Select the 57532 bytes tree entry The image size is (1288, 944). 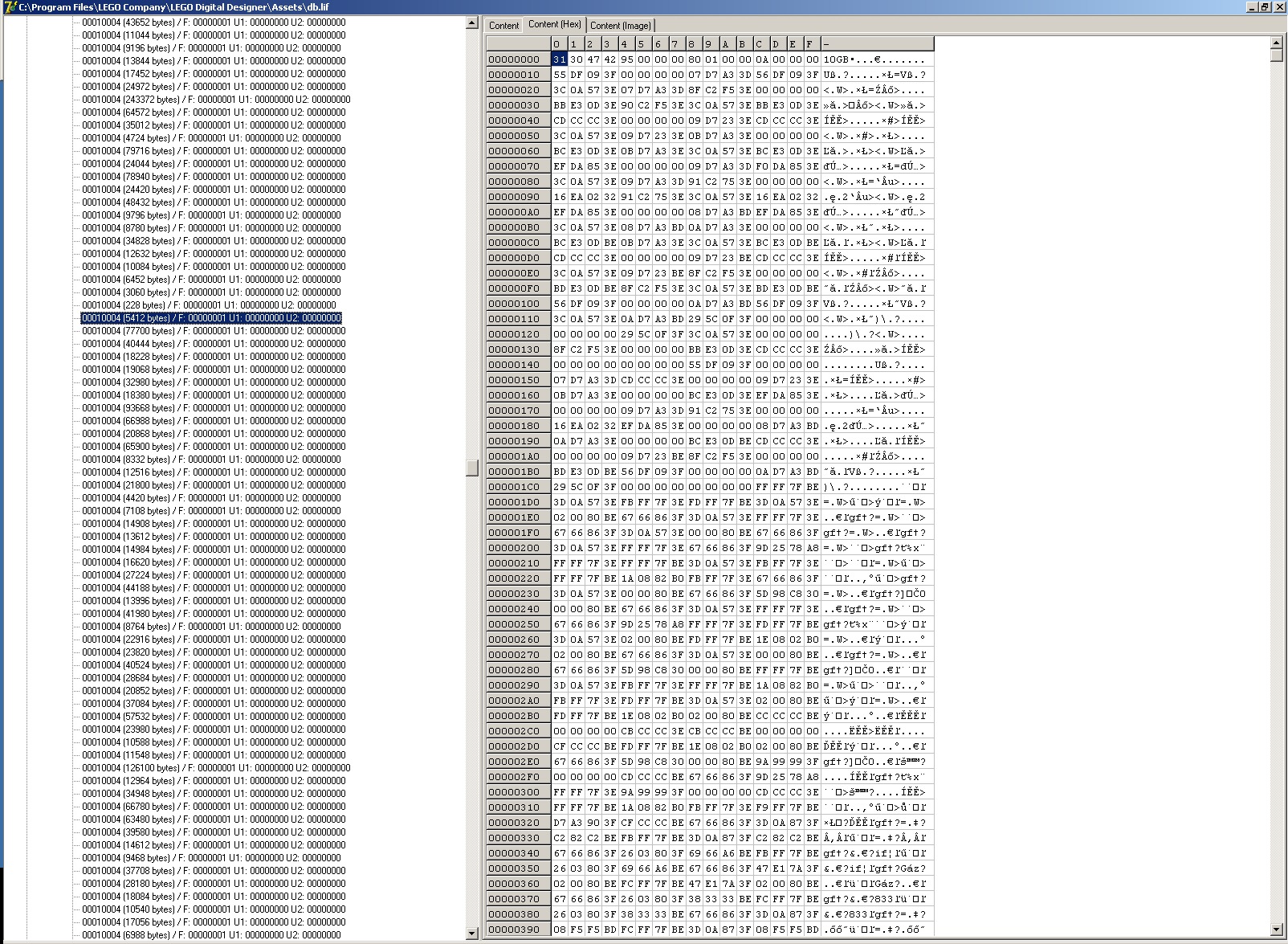214,717
